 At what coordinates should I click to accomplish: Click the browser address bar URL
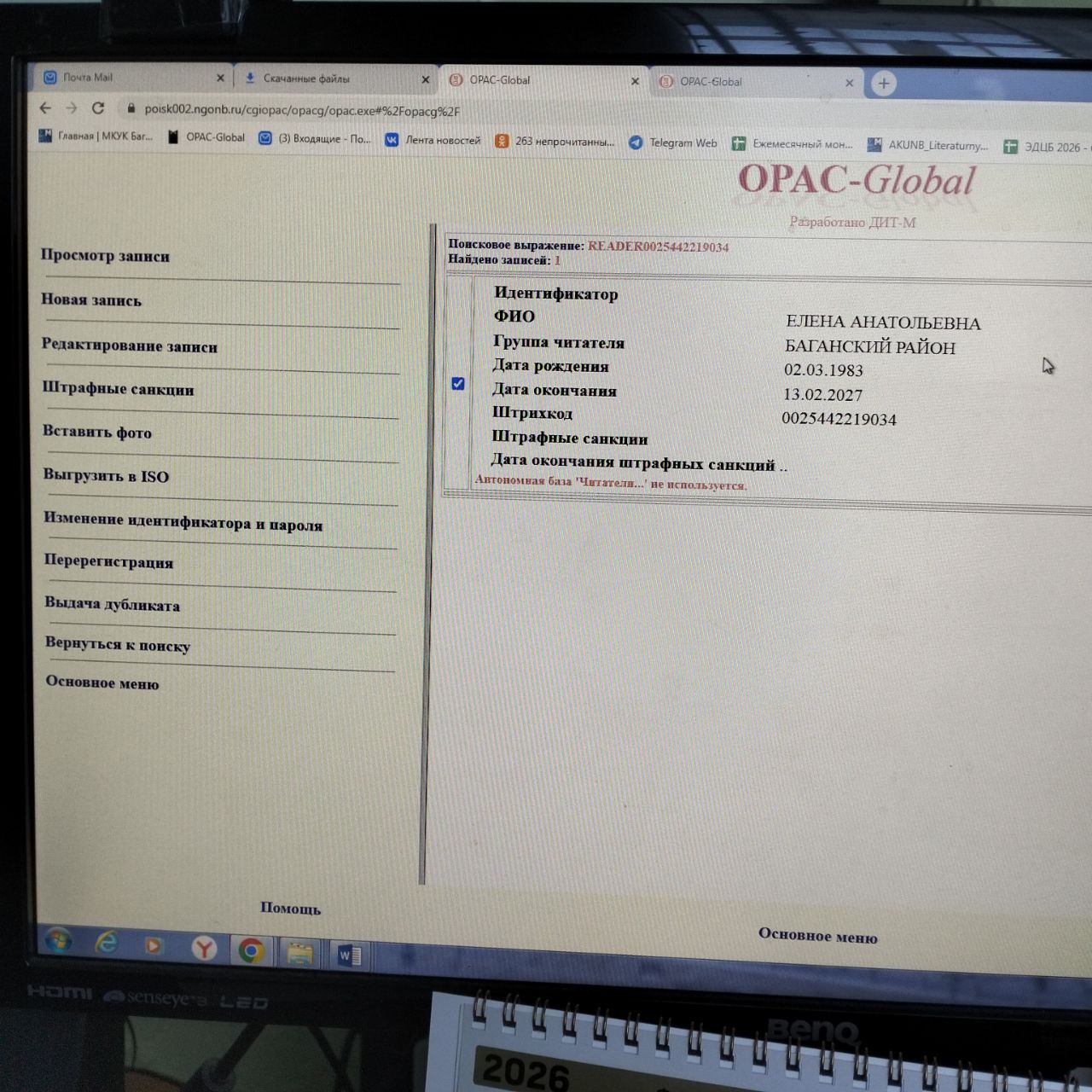point(302,110)
